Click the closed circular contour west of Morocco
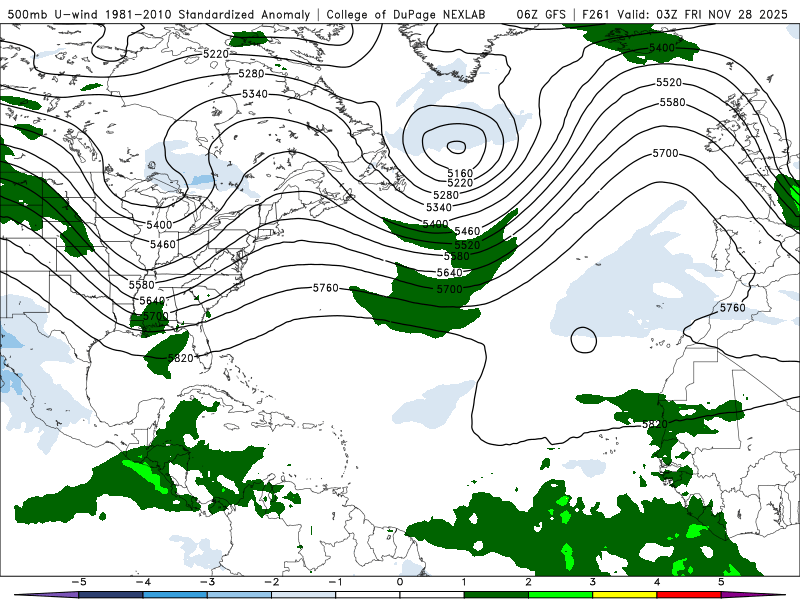Viewport: 800px width, 600px height. (x=584, y=340)
